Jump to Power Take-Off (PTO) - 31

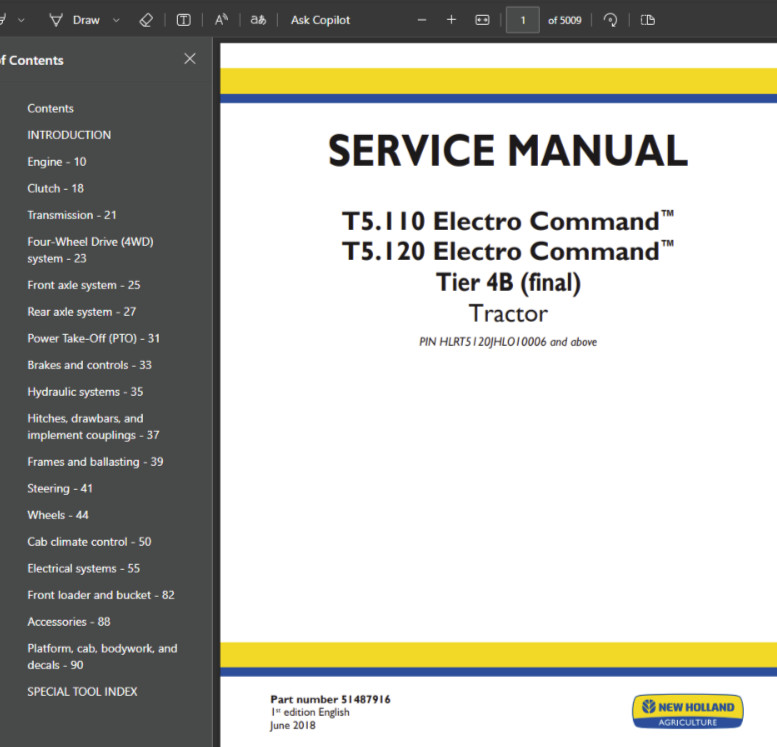pos(94,339)
